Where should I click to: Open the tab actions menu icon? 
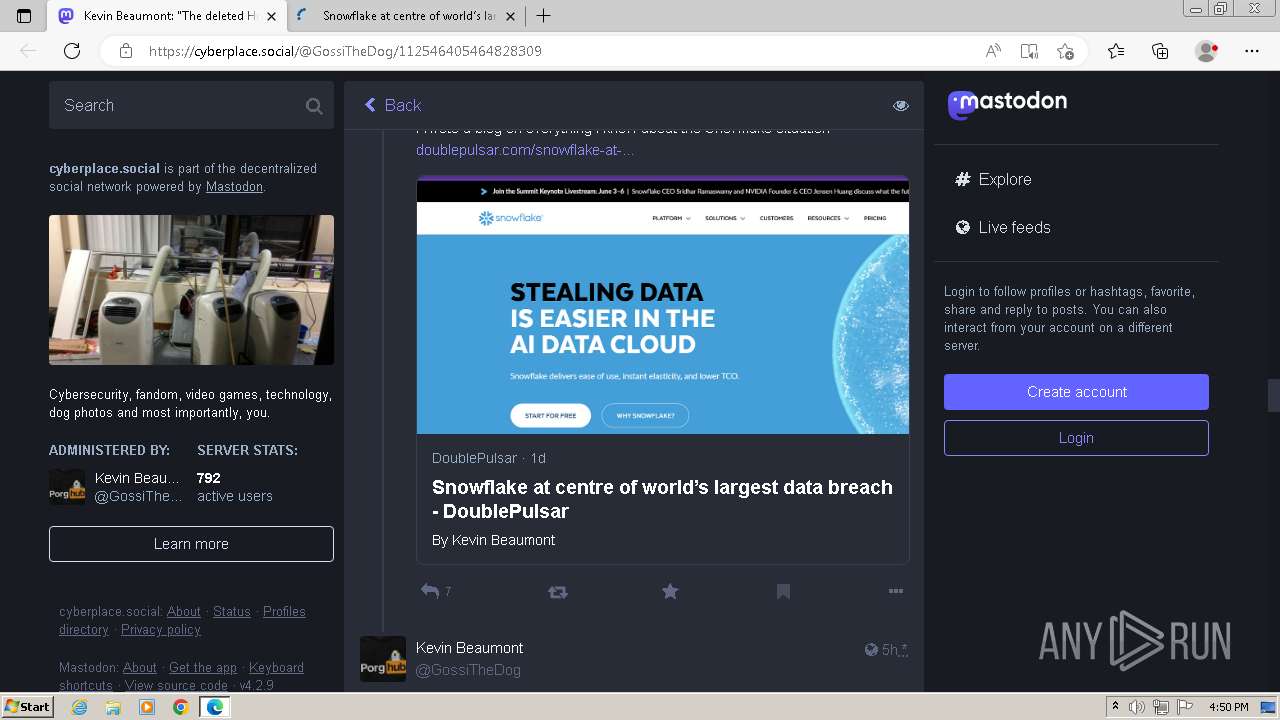point(24,16)
